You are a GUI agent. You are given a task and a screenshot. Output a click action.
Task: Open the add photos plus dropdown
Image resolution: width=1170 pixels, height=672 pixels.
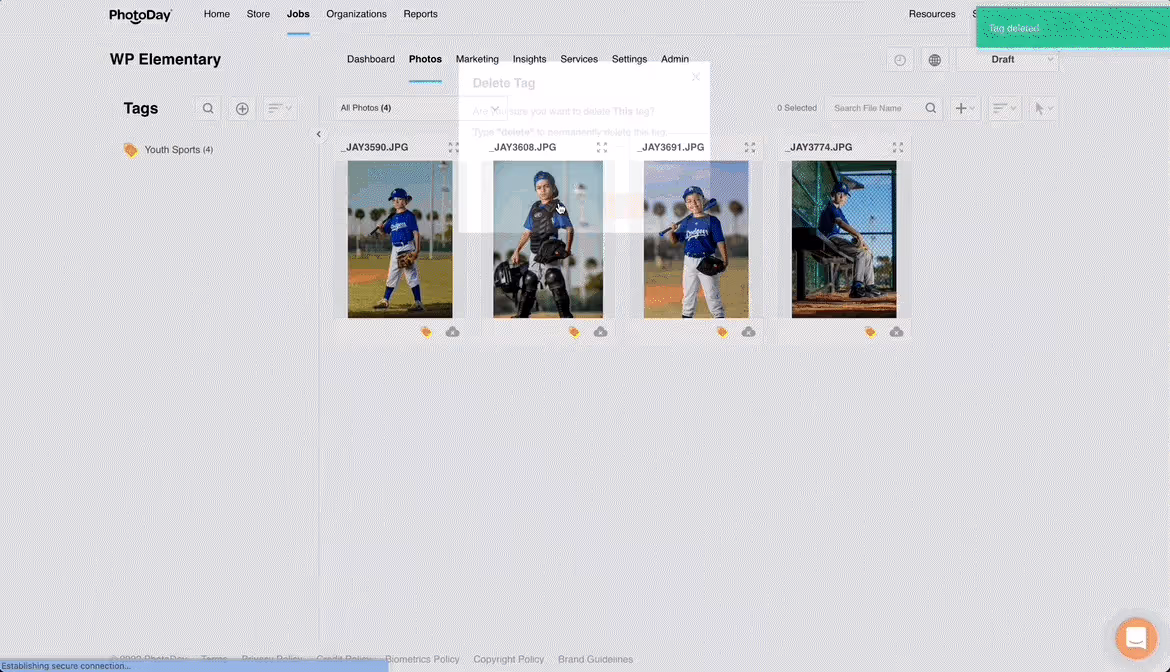pyautogui.click(x=965, y=109)
